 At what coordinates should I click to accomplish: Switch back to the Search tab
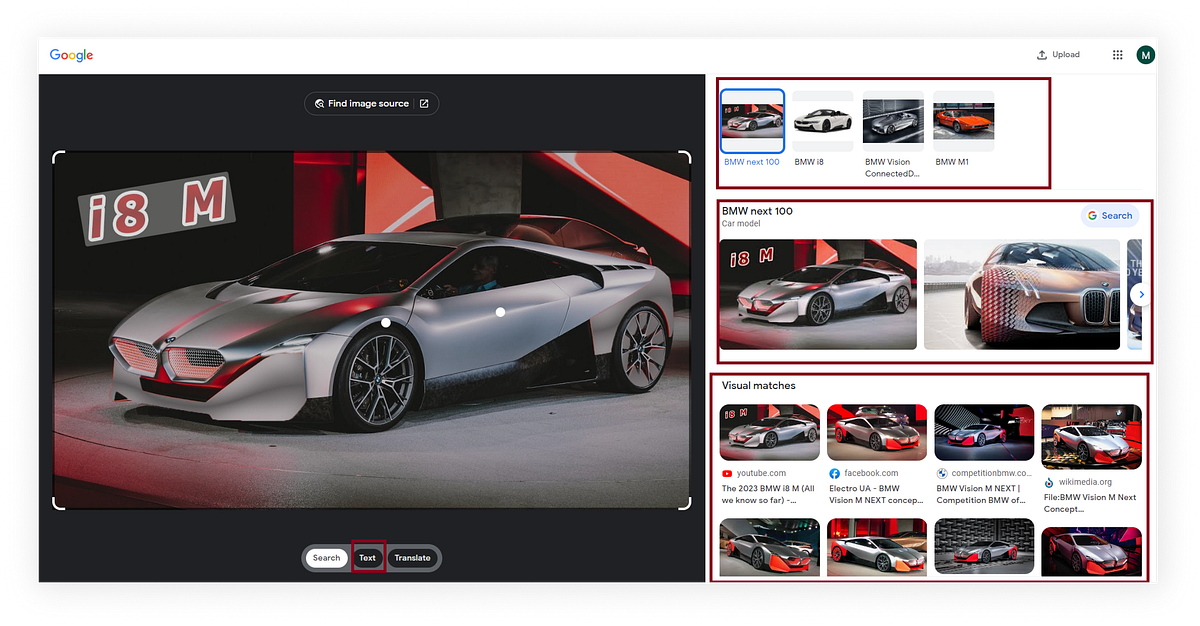point(326,557)
